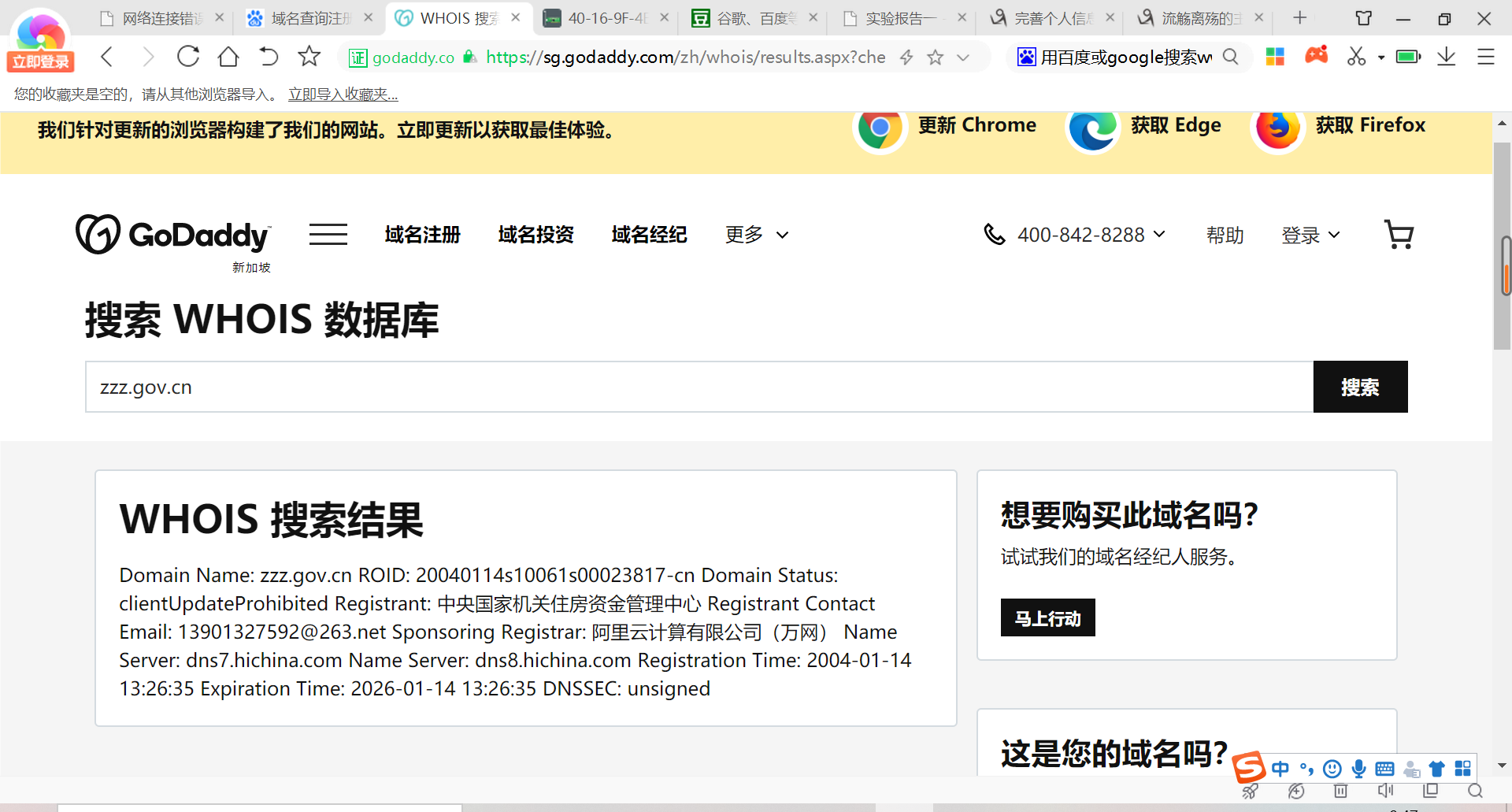This screenshot has height=812, width=1512.
Task: Open the browser downloads arrow
Action: pyautogui.click(x=1447, y=57)
